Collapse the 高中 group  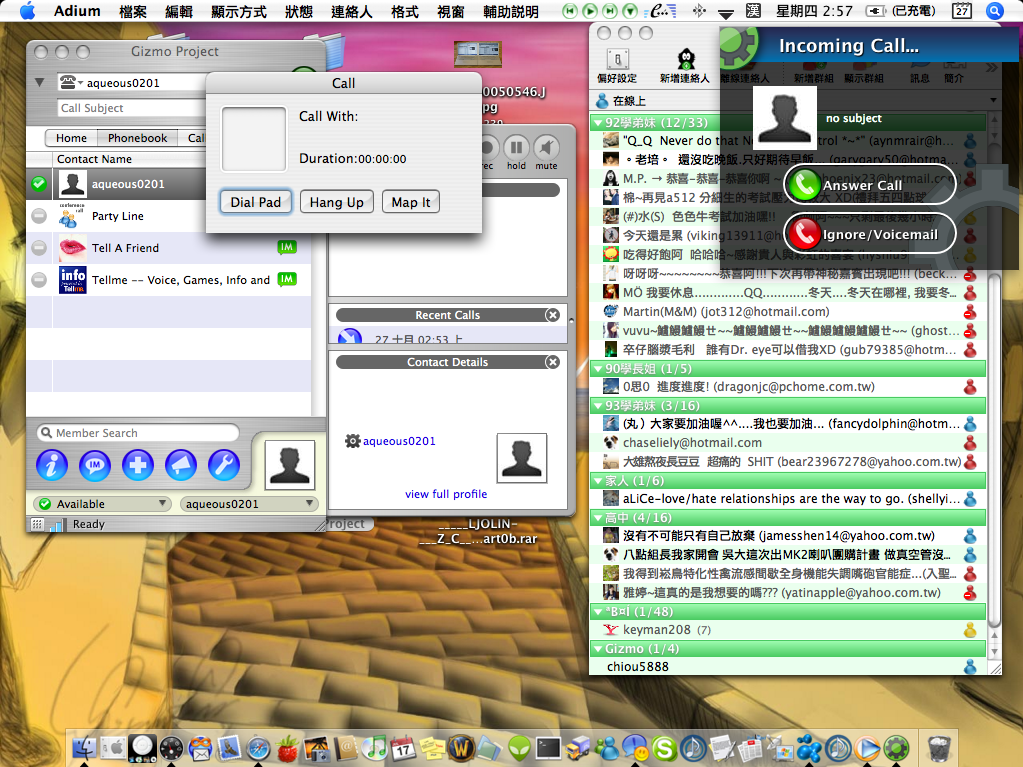pos(598,518)
